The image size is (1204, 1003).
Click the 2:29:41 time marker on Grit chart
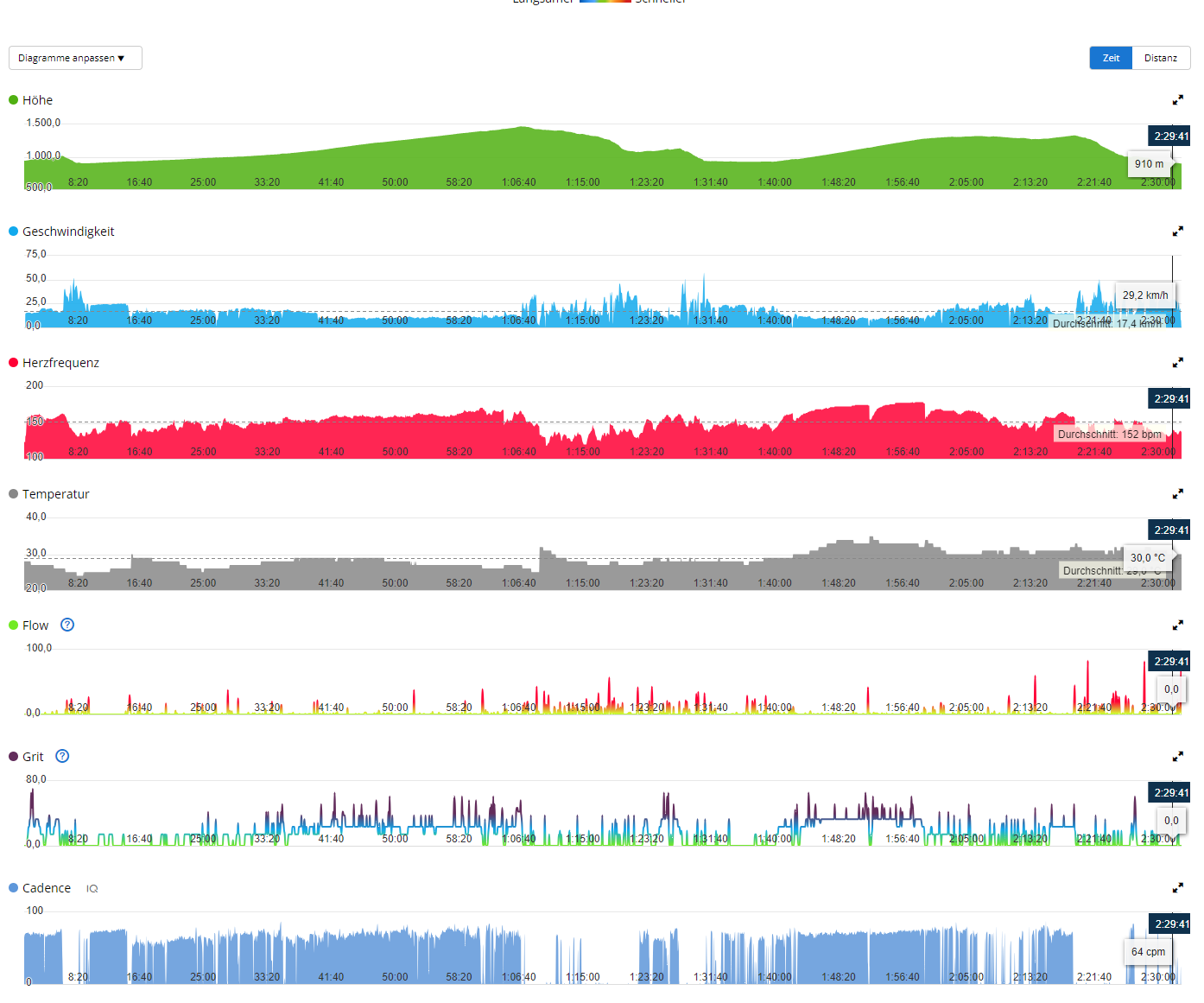pyautogui.click(x=1171, y=793)
